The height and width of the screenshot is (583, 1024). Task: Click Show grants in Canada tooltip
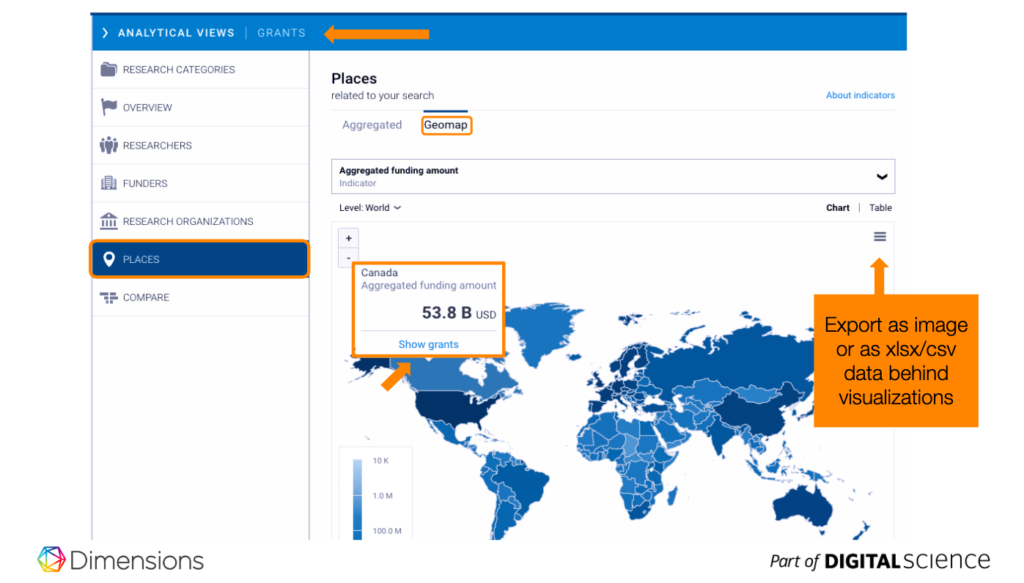tap(428, 345)
